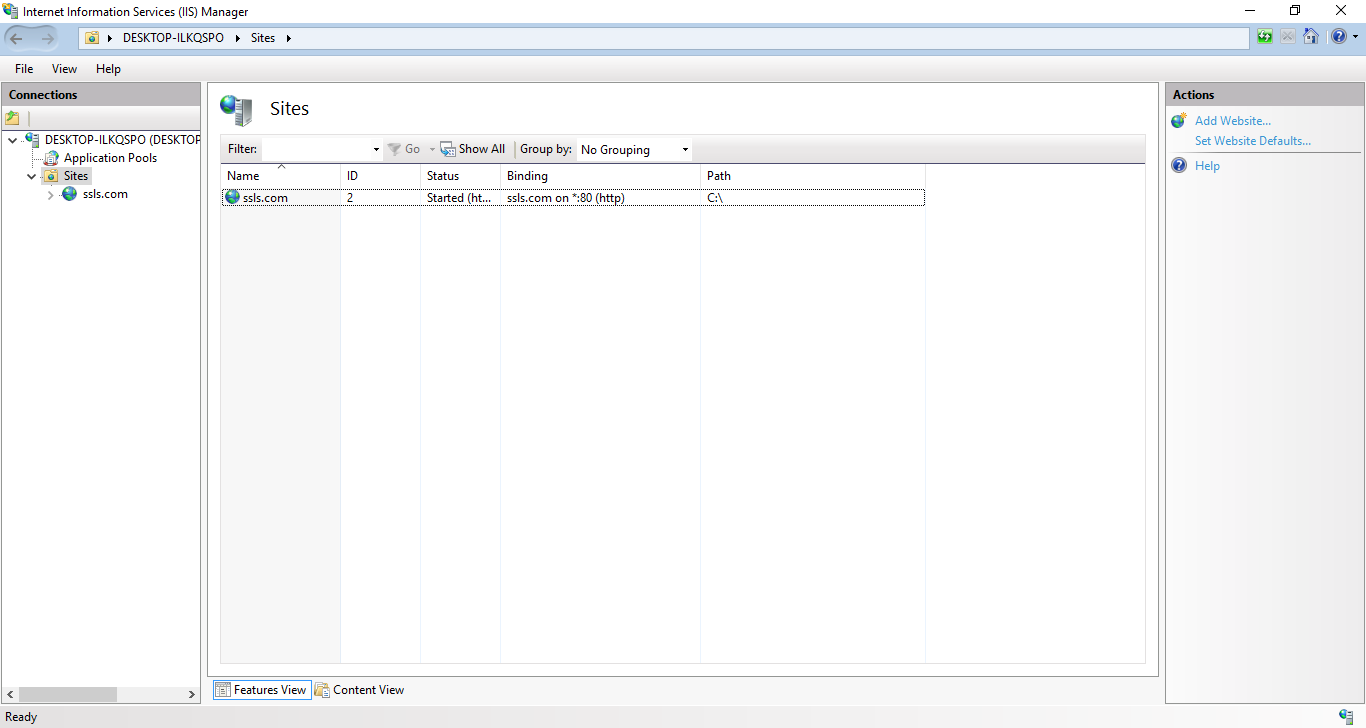Switch to the Content View tab
The height and width of the screenshot is (728, 1366).
point(360,690)
